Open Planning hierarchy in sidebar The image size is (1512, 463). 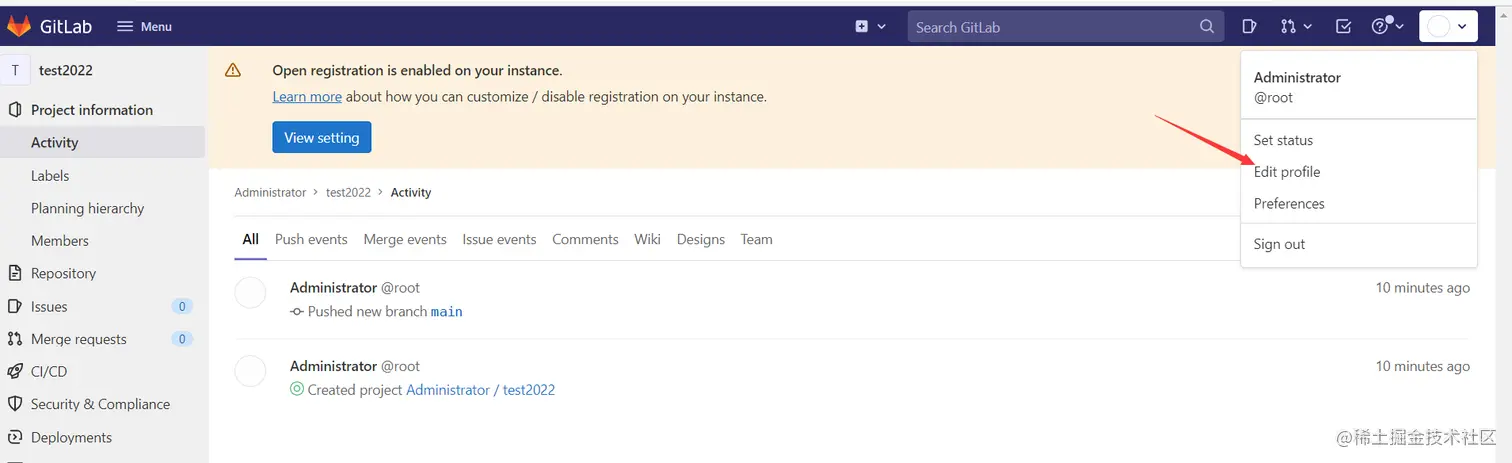(x=88, y=208)
